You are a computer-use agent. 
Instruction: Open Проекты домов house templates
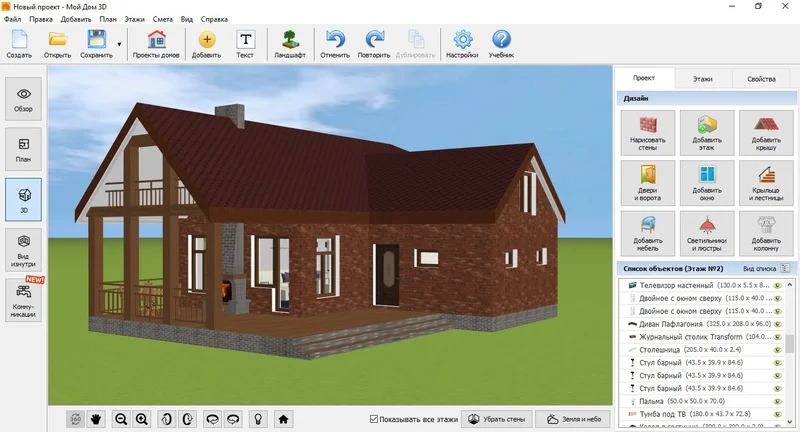coord(156,44)
